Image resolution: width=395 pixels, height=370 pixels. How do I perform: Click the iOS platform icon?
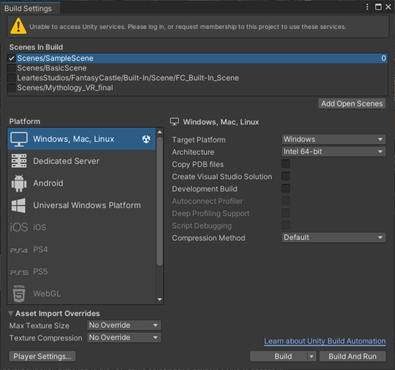[x=19, y=227]
